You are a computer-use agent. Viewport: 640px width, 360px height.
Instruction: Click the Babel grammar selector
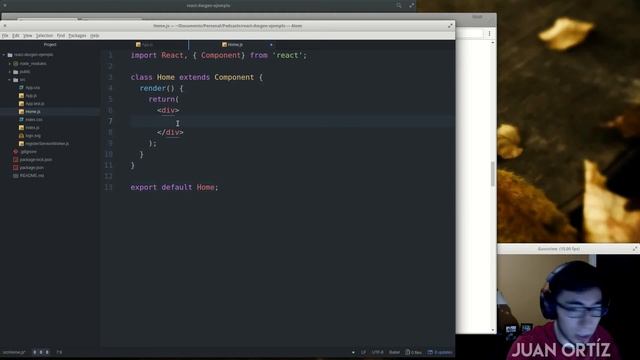click(394, 352)
